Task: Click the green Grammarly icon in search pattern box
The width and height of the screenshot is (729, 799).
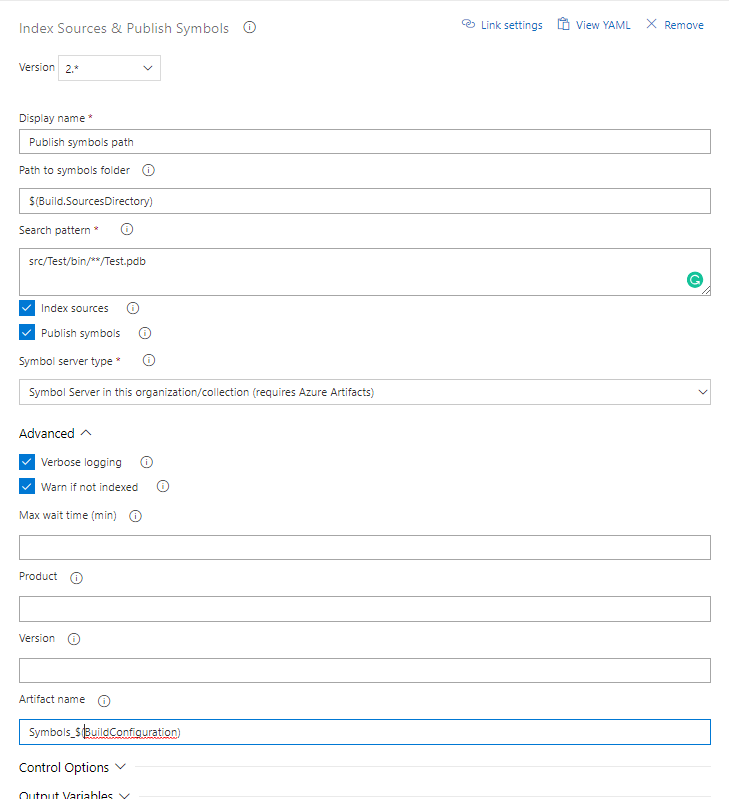Action: [695, 280]
